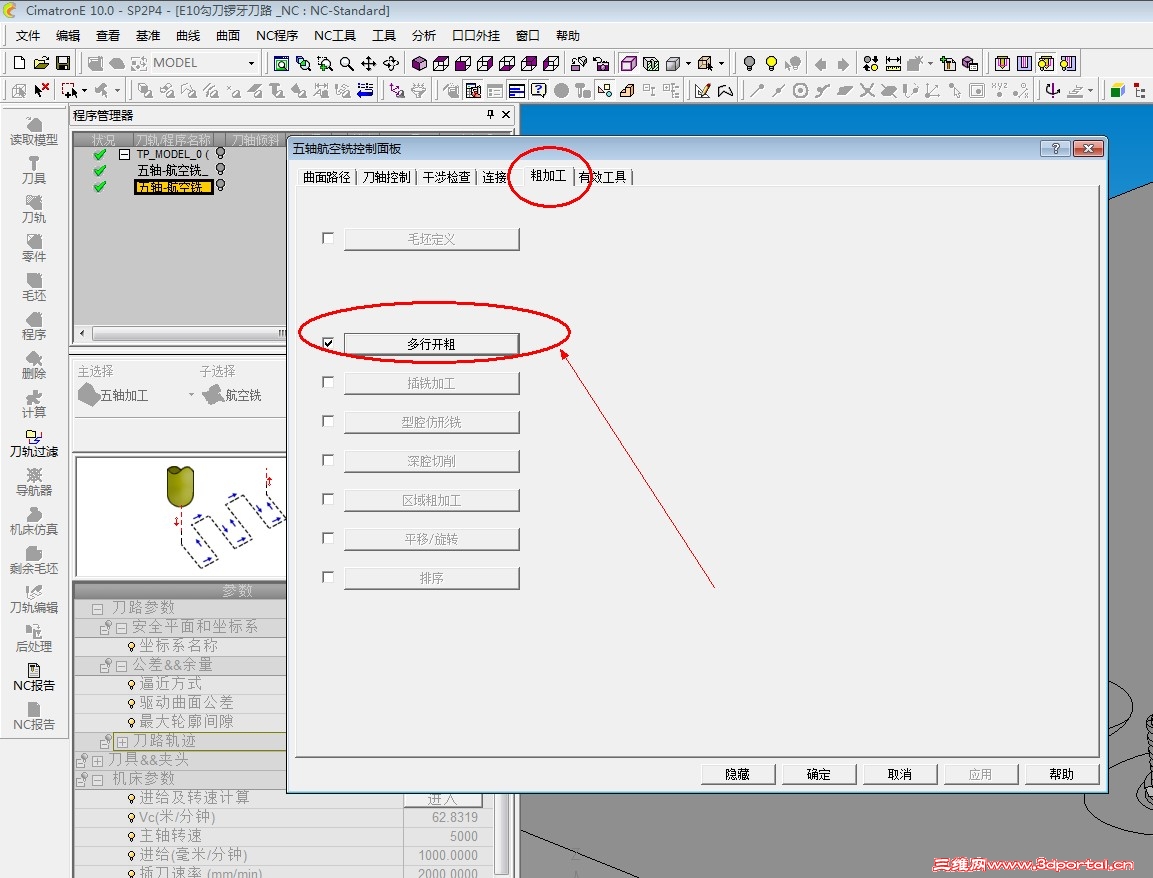Click the 确定 button
The width and height of the screenshot is (1153, 878).
pyautogui.click(x=818, y=774)
